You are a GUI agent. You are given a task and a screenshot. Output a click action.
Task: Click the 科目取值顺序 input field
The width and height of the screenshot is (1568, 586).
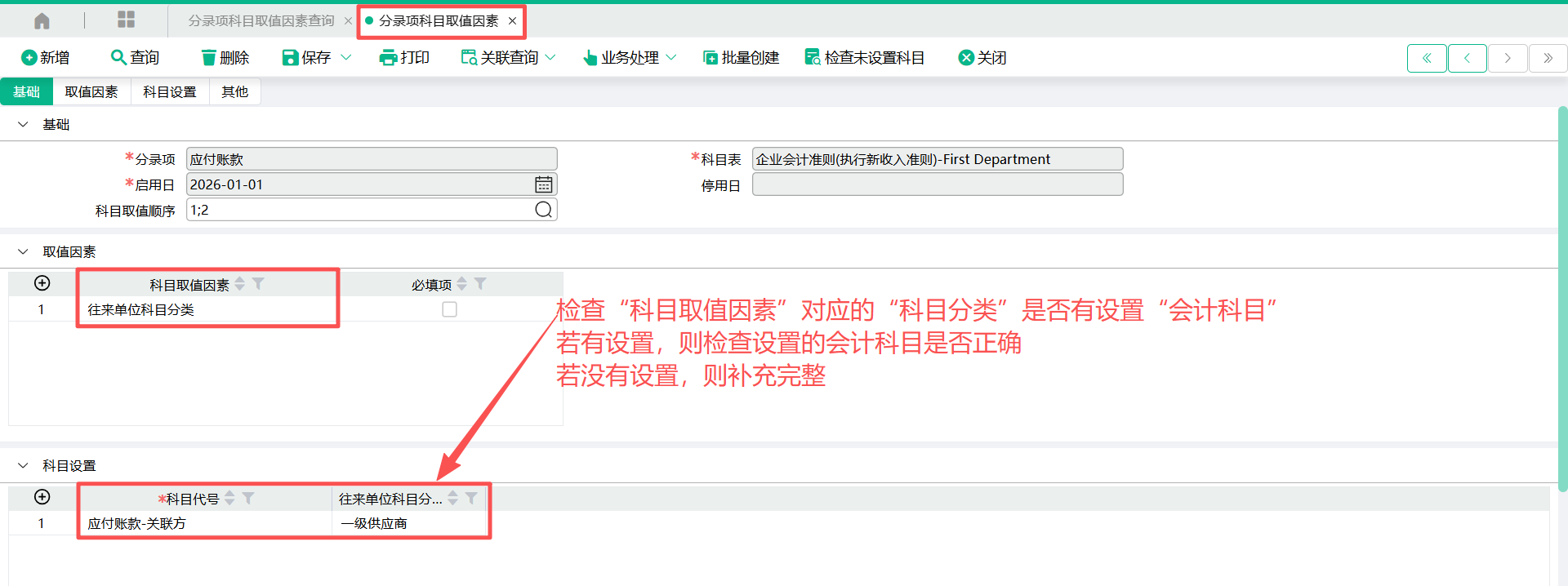tap(359, 210)
